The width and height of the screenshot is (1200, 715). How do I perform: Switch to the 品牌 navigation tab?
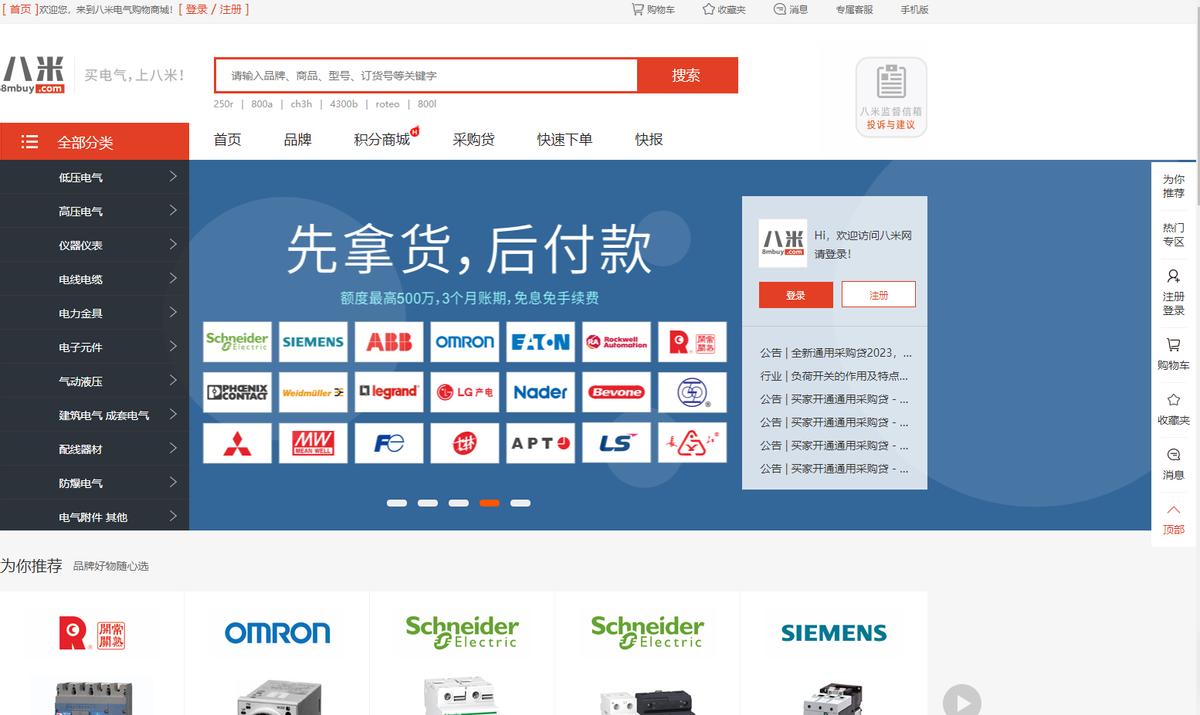(x=297, y=139)
